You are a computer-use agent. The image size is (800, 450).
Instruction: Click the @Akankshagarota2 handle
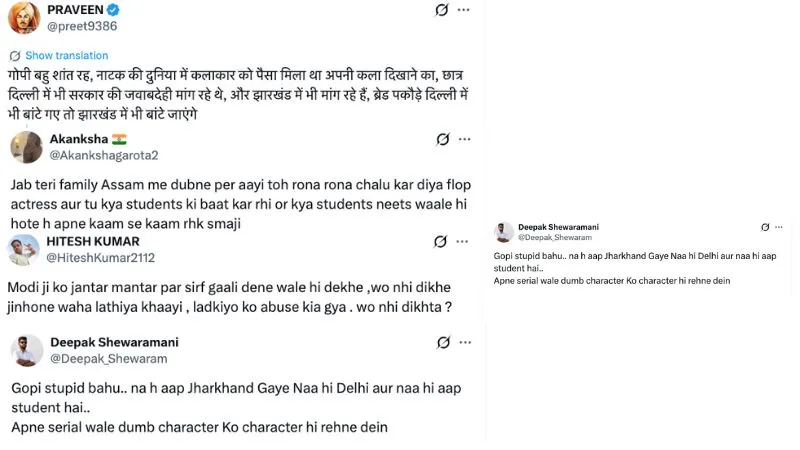tap(104, 155)
